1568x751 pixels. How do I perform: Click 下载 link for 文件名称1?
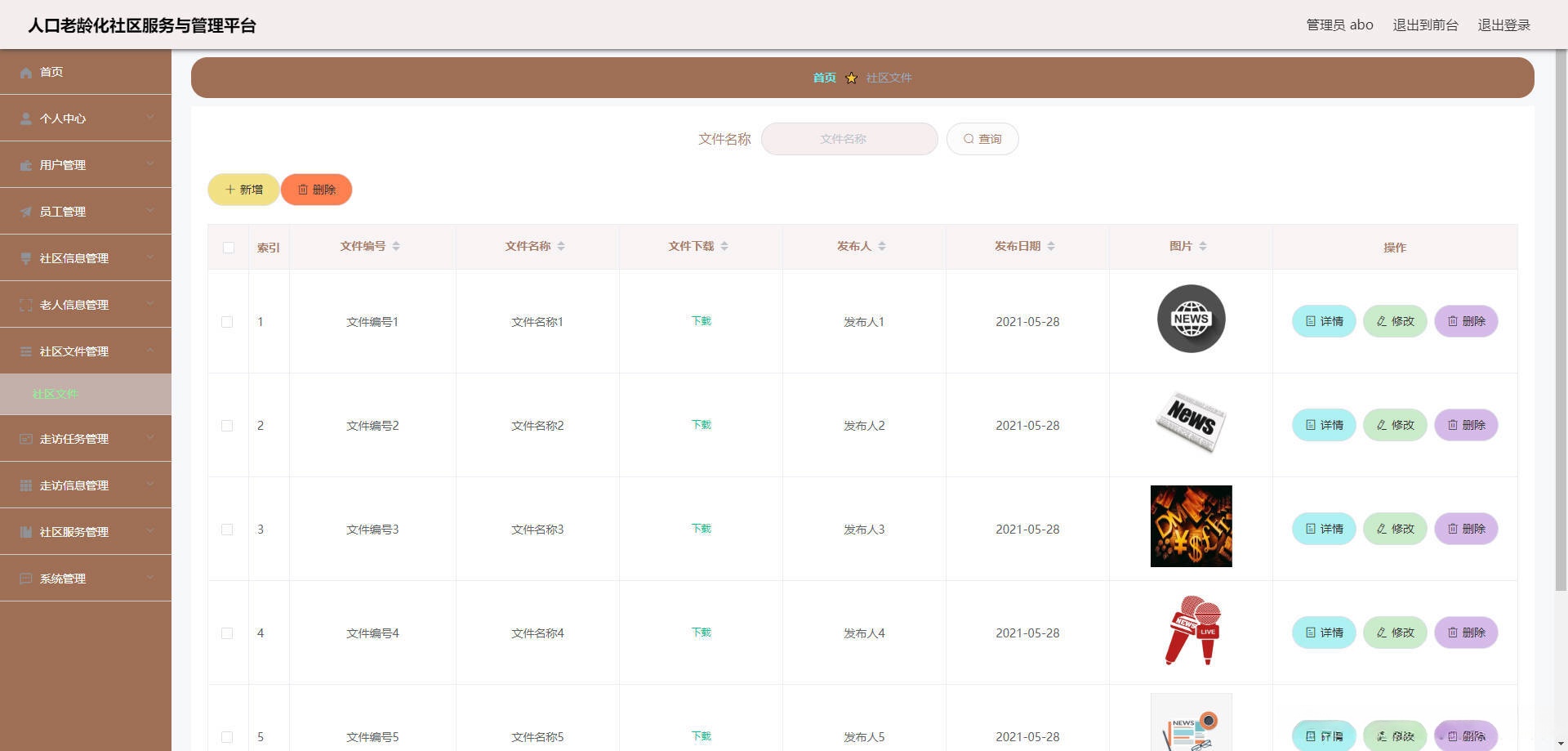(702, 321)
